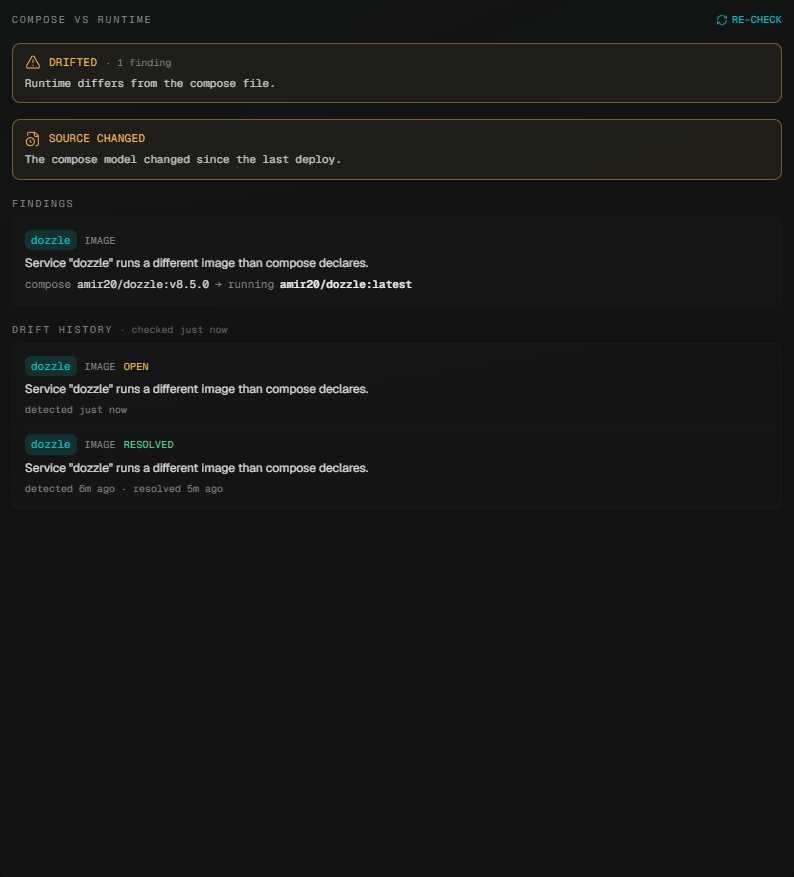Click 'Runtime differs from the compose file' message
This screenshot has height=877, width=794.
point(150,84)
